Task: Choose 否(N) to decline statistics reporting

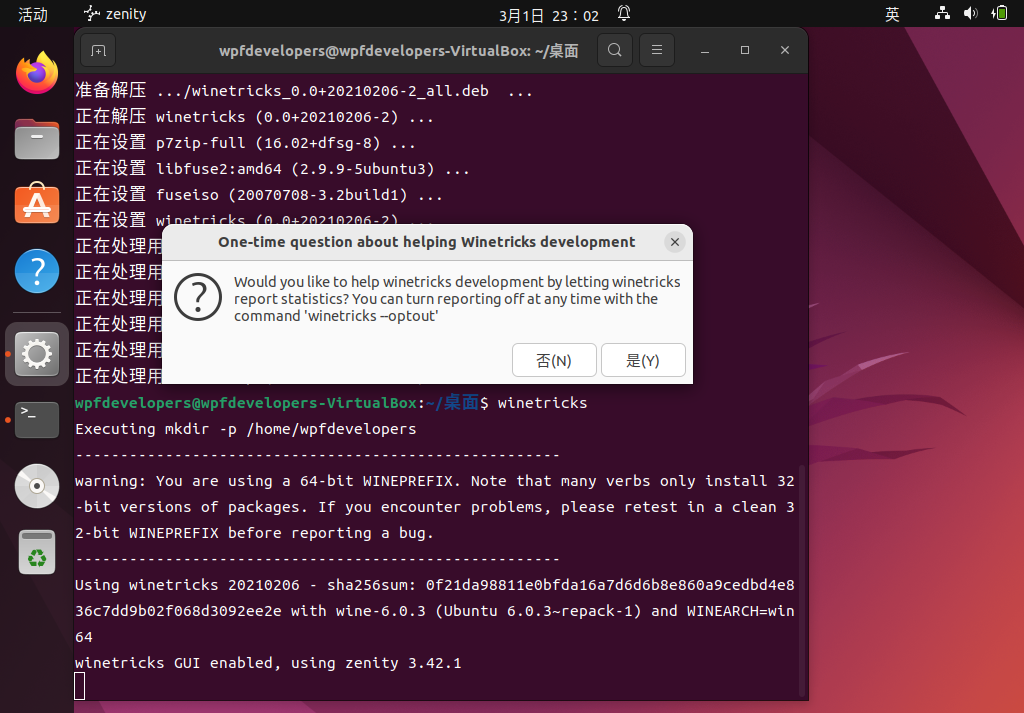Action: pos(554,360)
